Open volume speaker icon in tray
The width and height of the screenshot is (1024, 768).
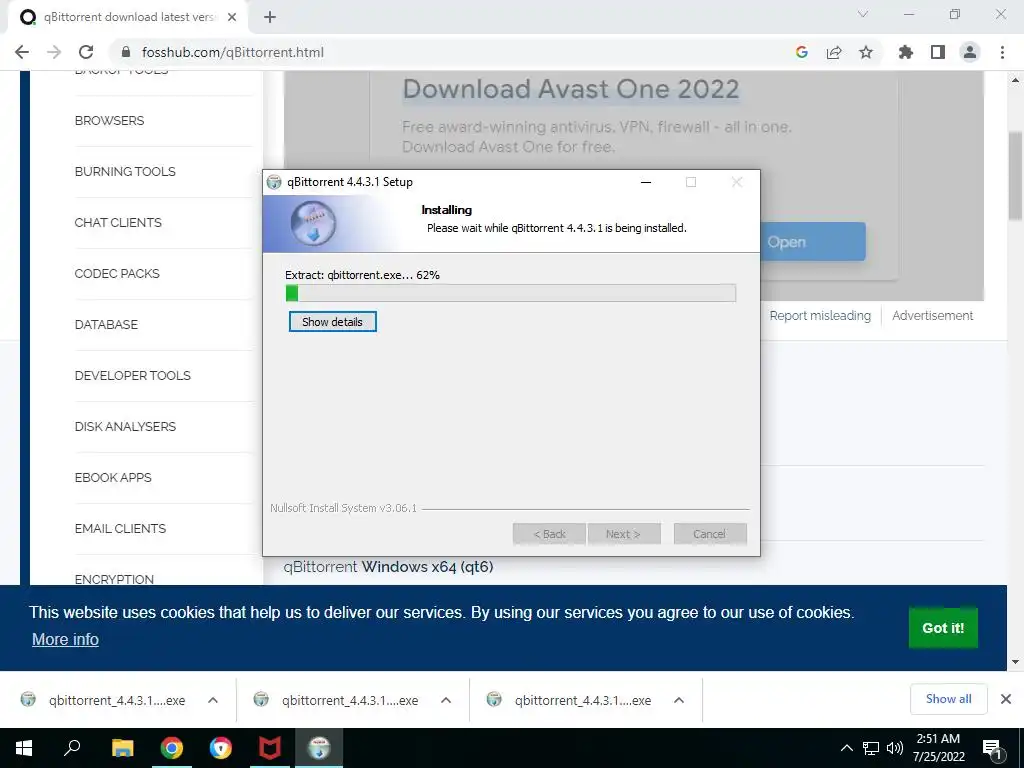click(895, 748)
